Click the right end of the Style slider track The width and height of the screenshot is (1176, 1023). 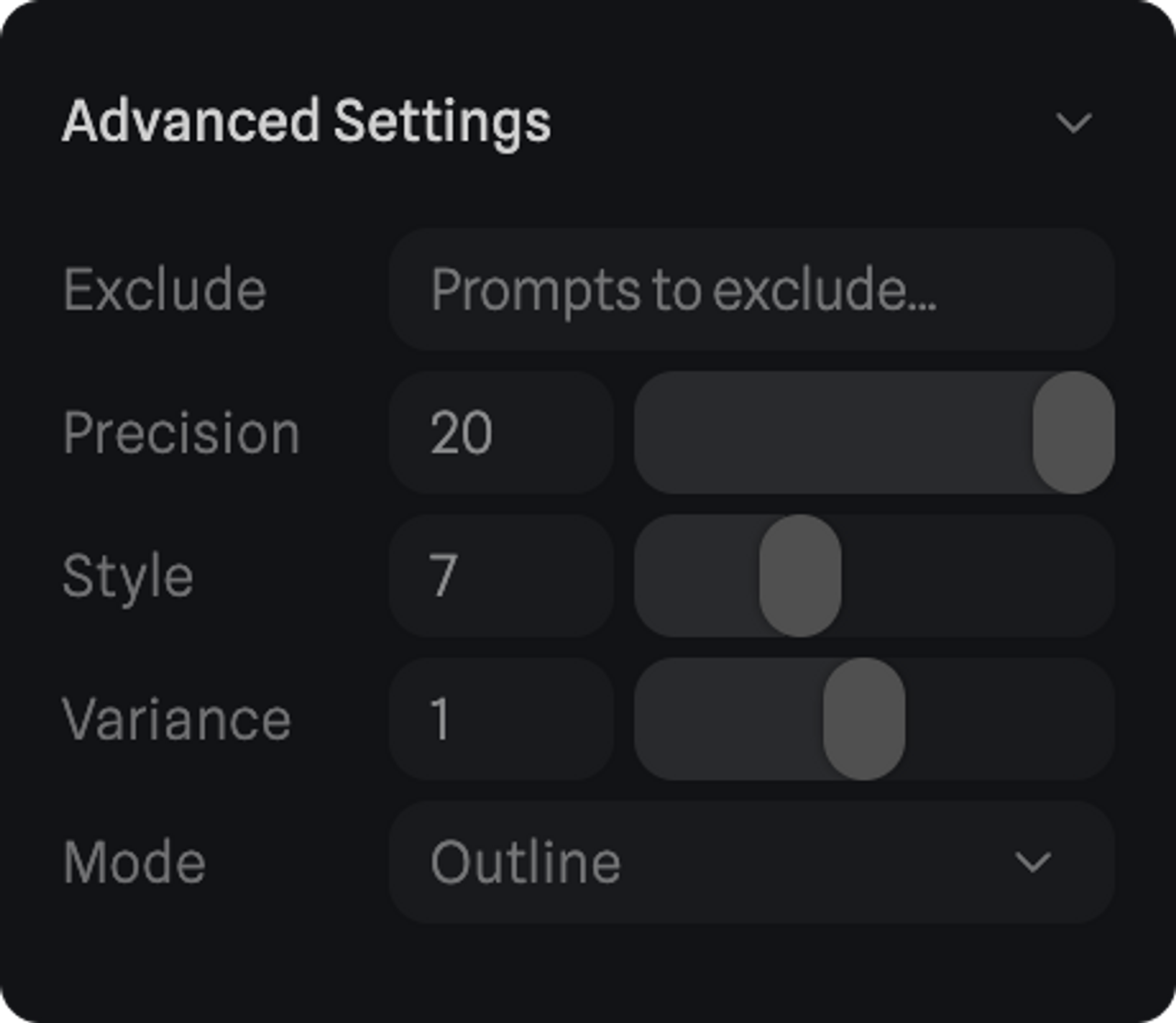tap(1088, 575)
